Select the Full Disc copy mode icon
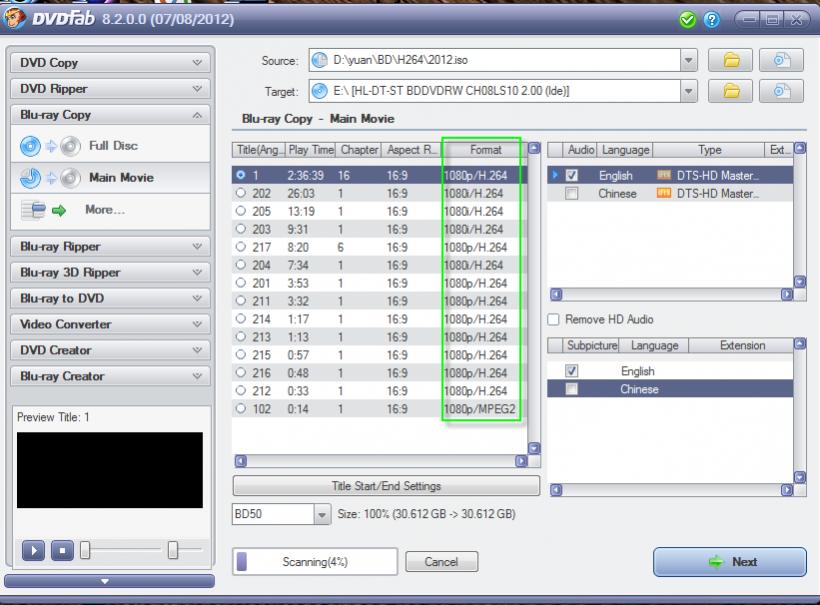This screenshot has width=820, height=605. coord(50,146)
